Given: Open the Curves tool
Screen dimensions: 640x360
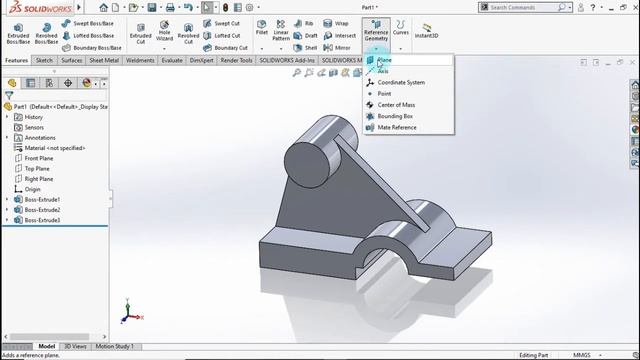Looking at the screenshot, I should pos(400,28).
